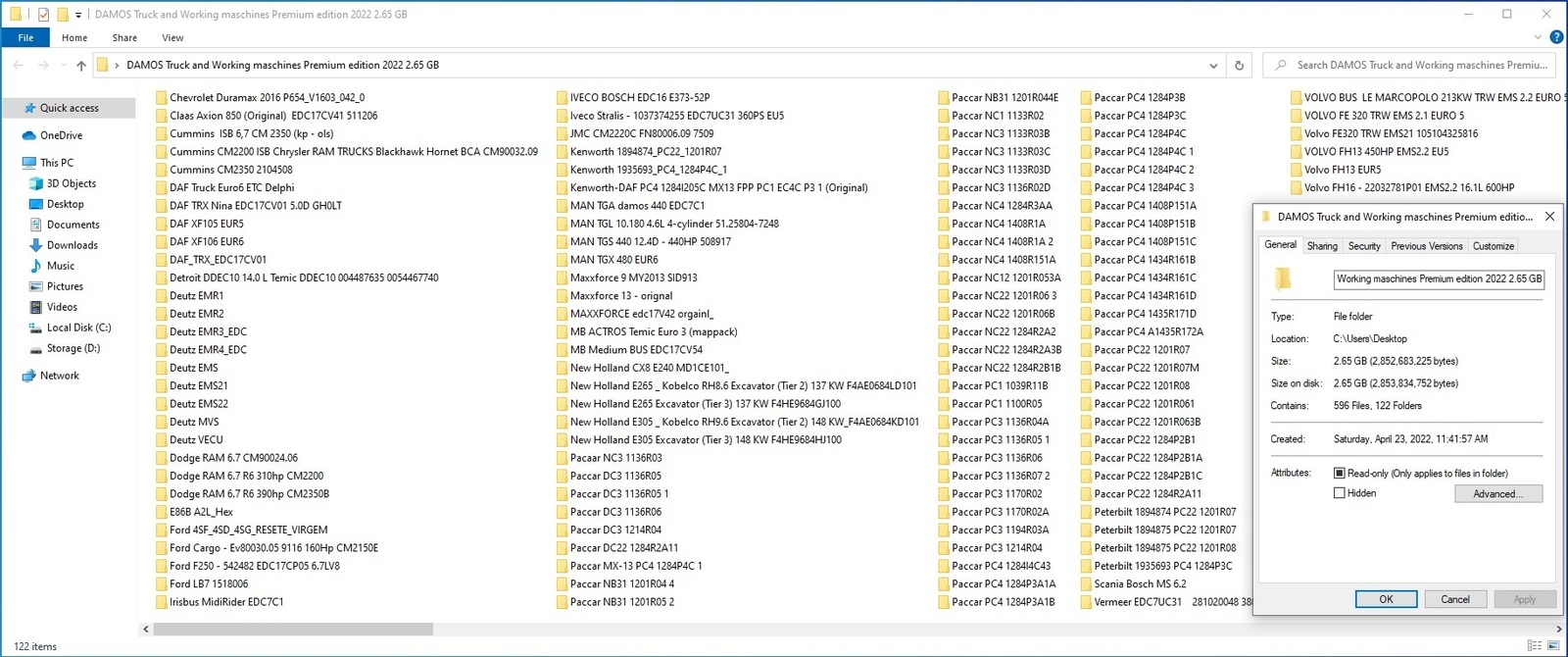
Task: Open the Share ribbon tab
Action: [x=124, y=37]
